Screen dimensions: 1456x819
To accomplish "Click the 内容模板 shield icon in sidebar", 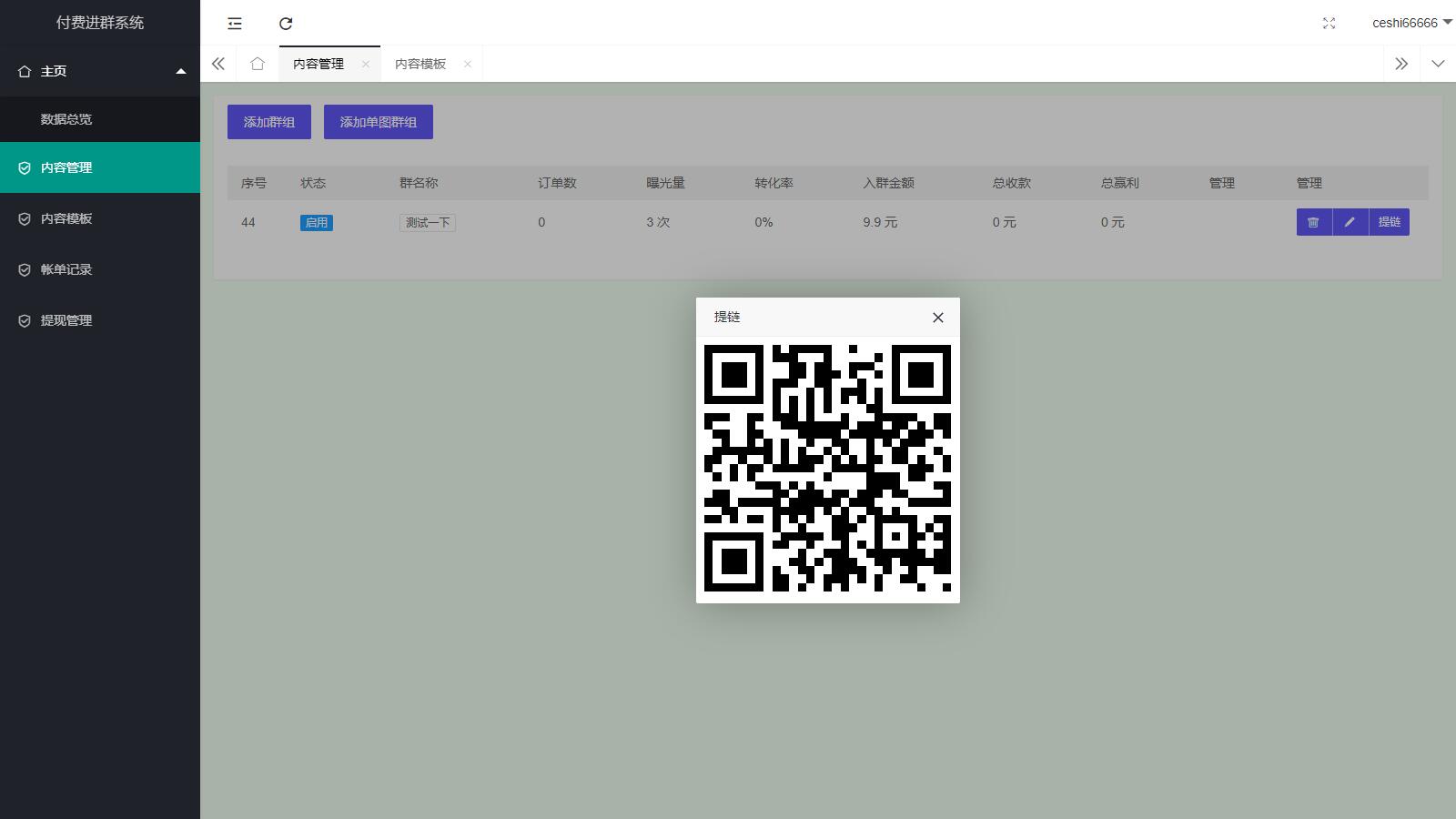I will pyautogui.click(x=25, y=218).
